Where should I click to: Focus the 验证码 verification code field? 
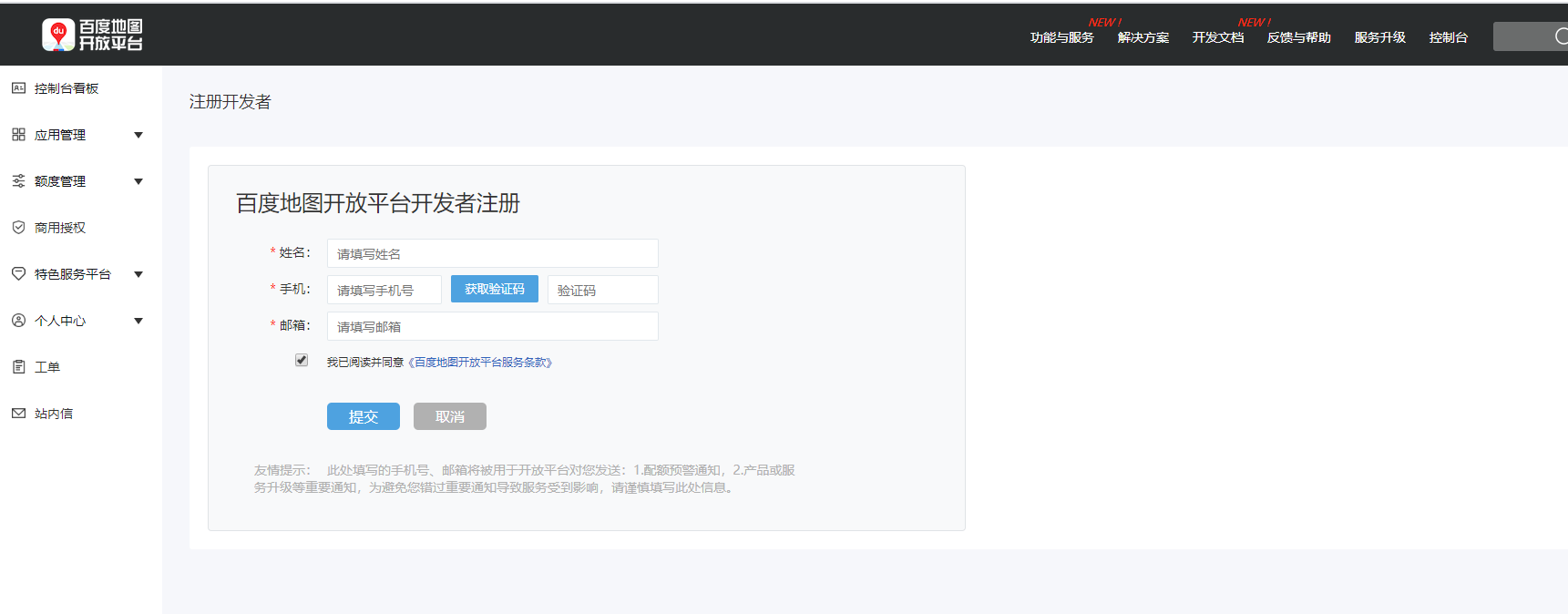[x=603, y=290]
